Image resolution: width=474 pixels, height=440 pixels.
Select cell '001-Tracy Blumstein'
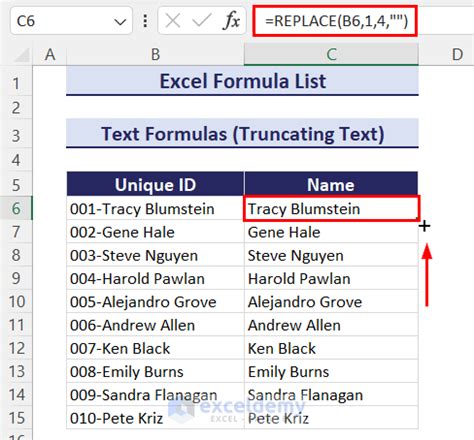[155, 208]
